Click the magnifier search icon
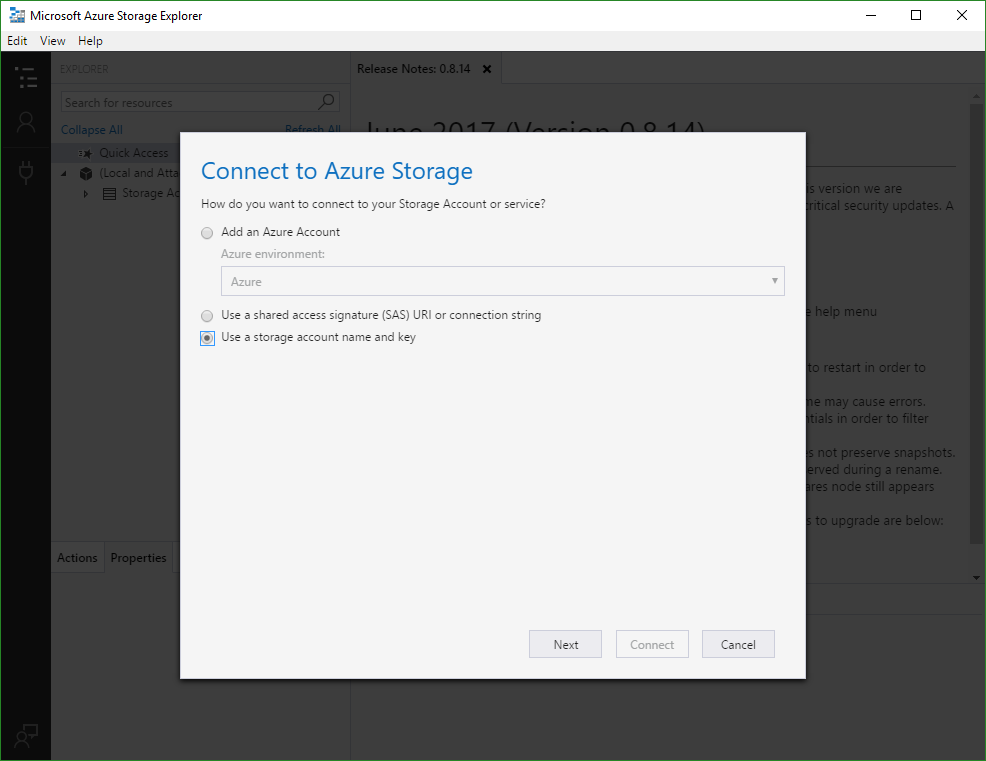Screen dimensions: 986x761 326,102
